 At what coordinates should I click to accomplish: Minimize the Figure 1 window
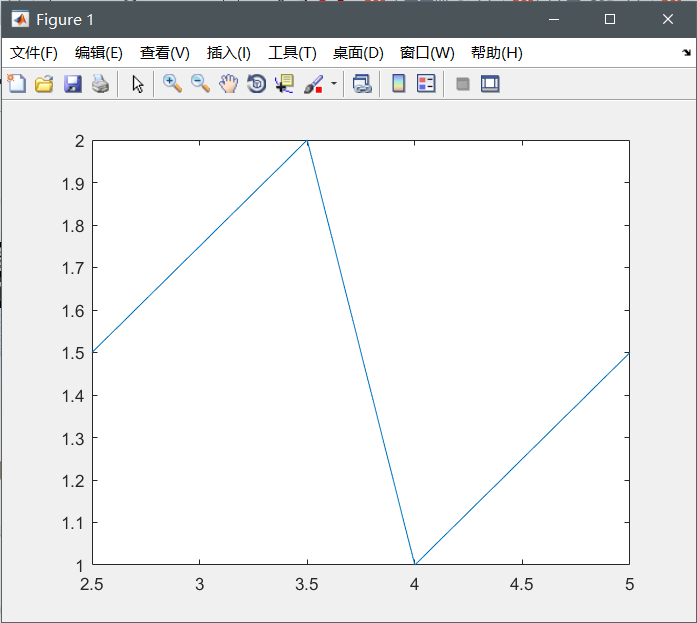[553, 19]
